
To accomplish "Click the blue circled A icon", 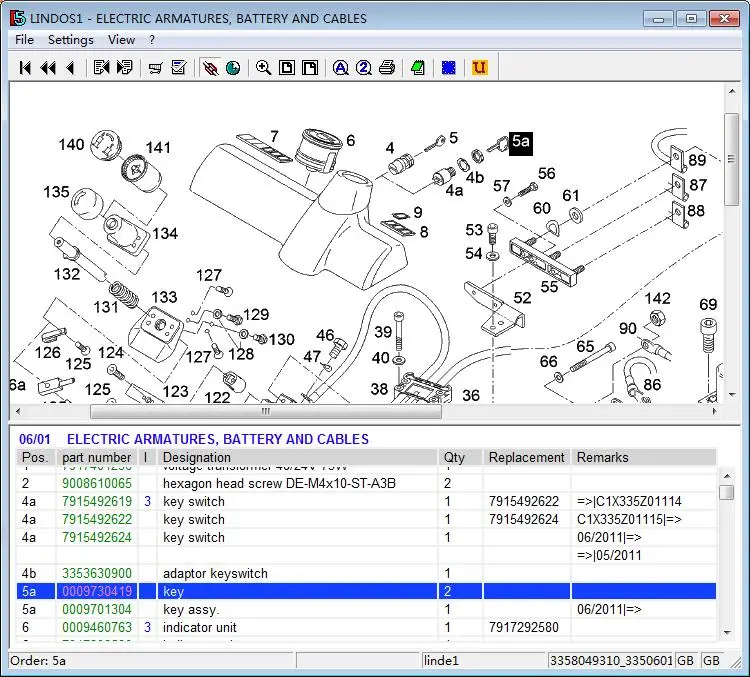I will [340, 68].
